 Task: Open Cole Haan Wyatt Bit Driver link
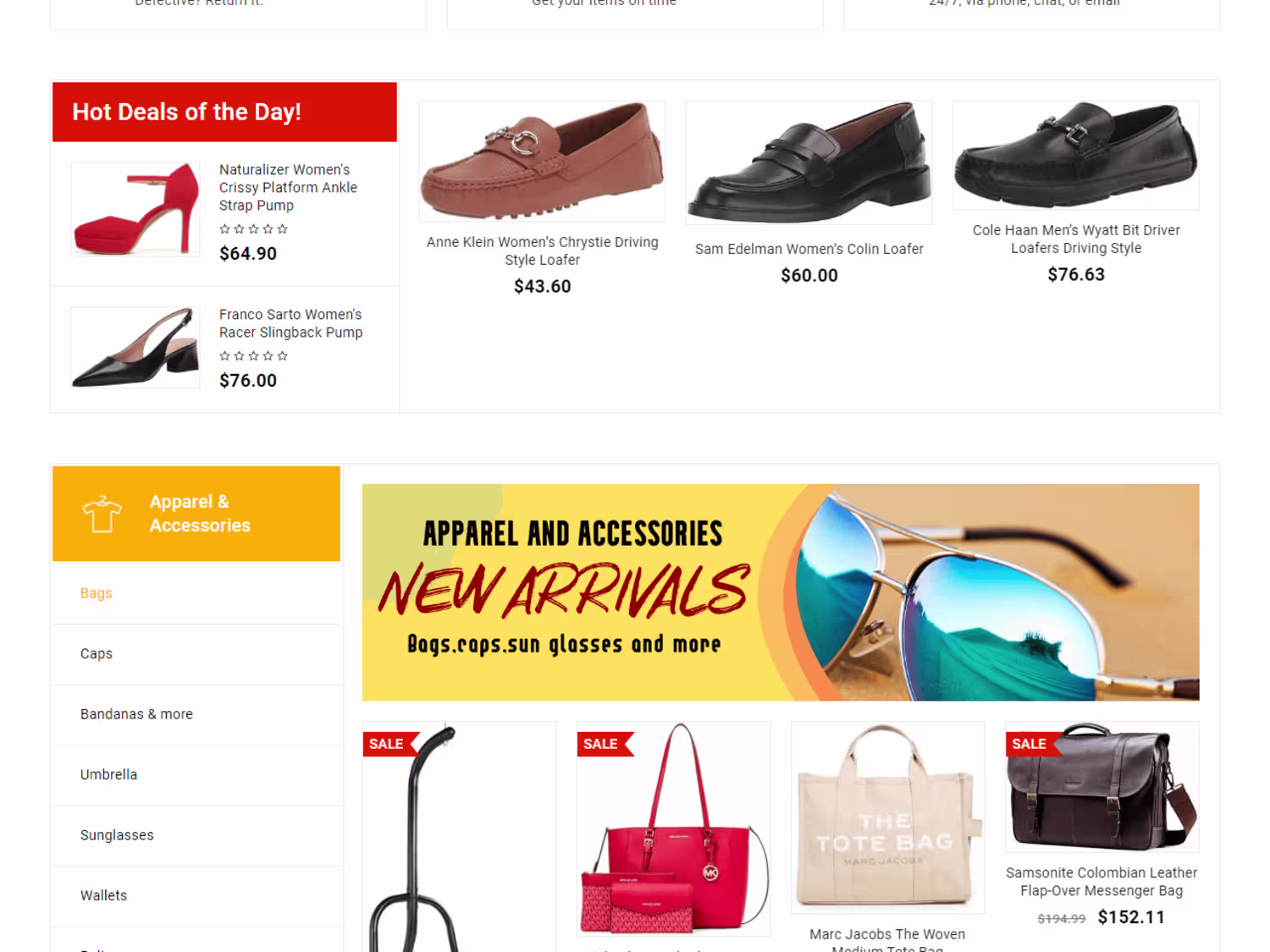click(x=1076, y=239)
